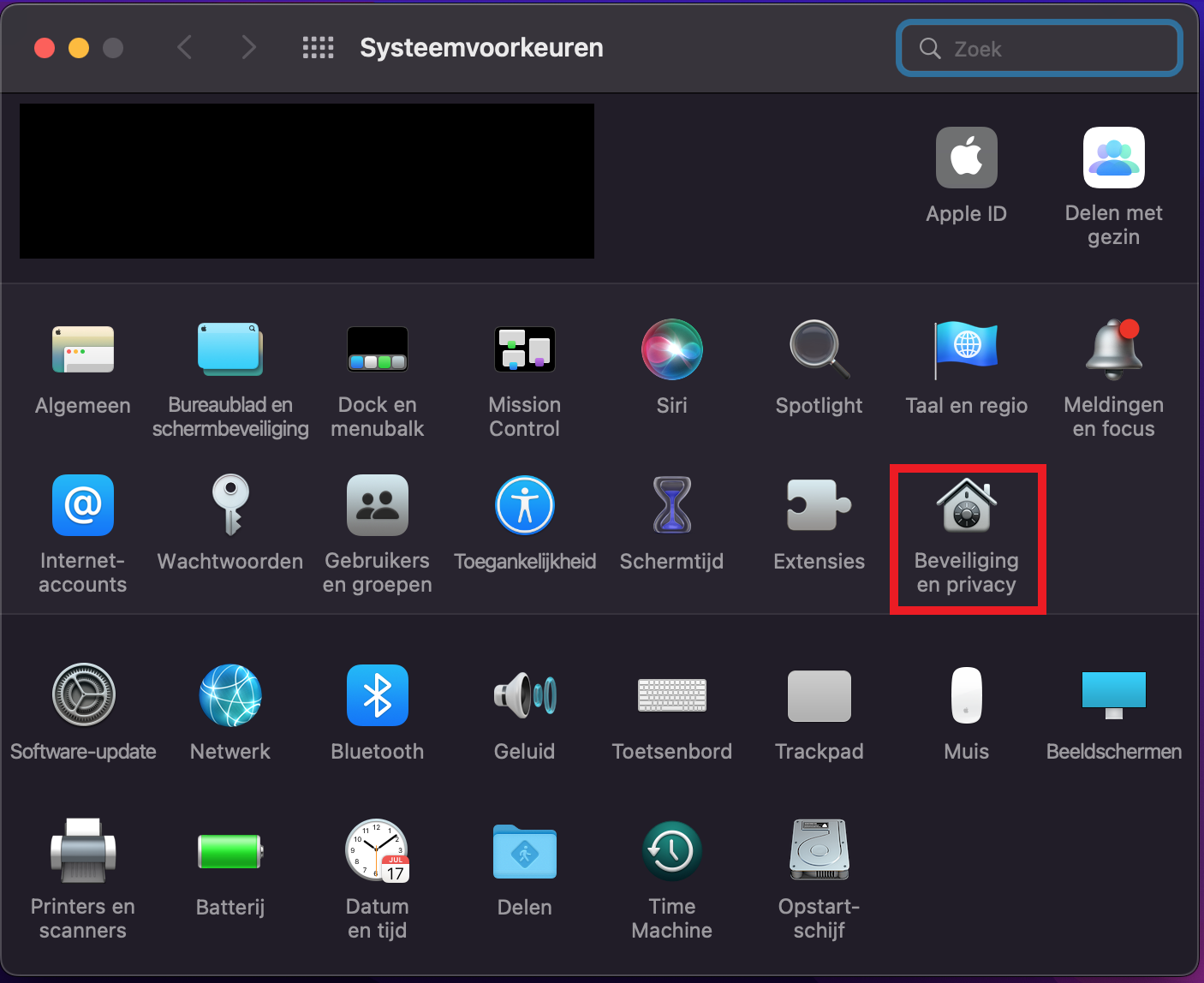Click the Zoek search field
This screenshot has height=983, width=1204.
[x=1040, y=49]
